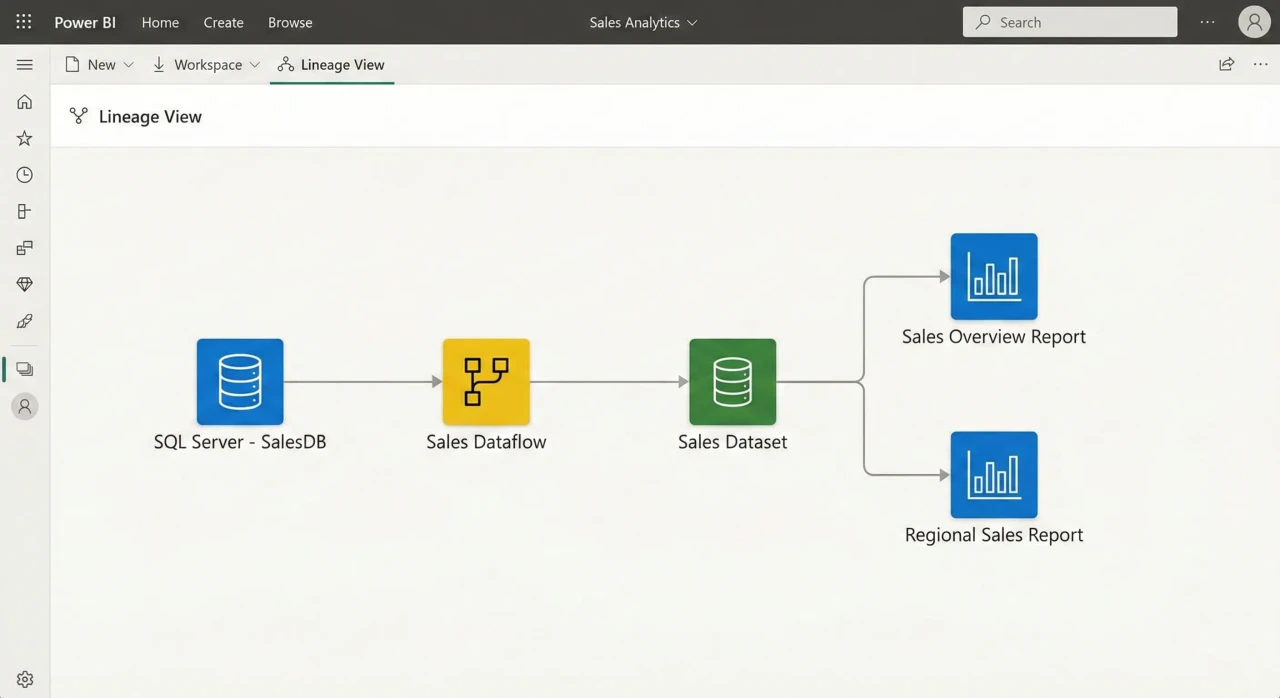Open the Browse menu
1280x698 pixels.
(290, 22)
